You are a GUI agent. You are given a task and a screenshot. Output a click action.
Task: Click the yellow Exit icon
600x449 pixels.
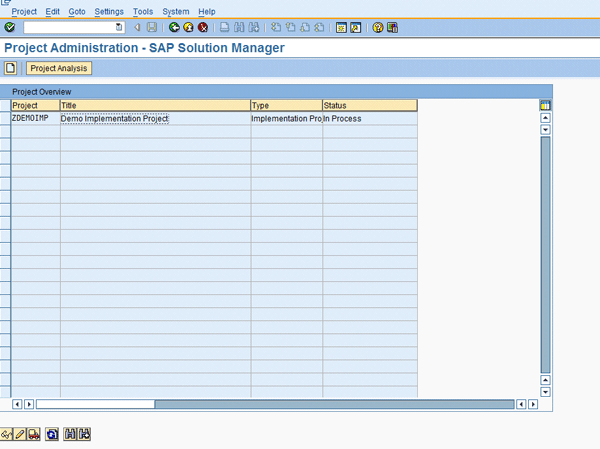[188, 27]
